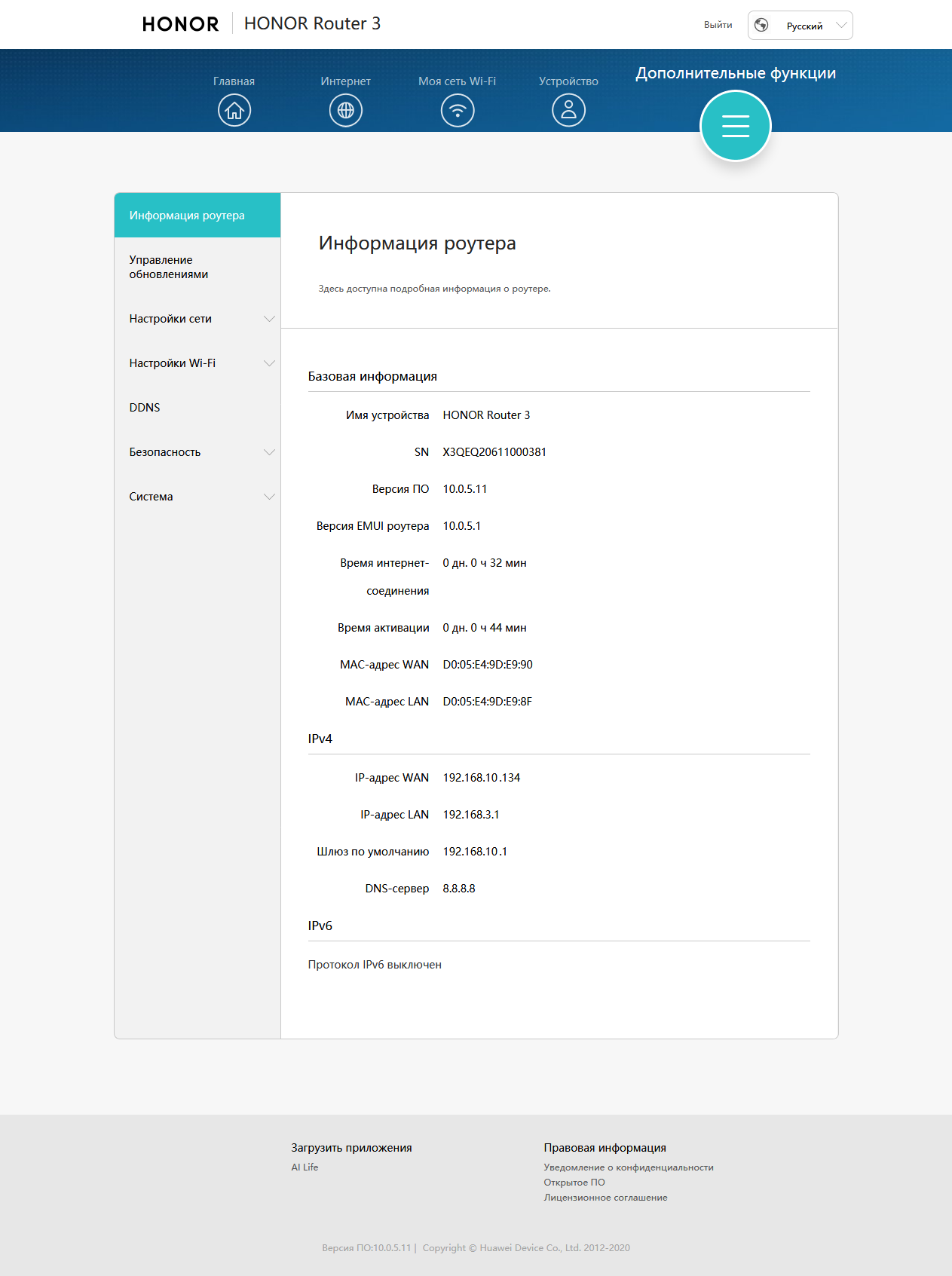The image size is (952, 1276).
Task: Click activation time 0 дн. 0 ч 44 мин
Action: click(485, 628)
